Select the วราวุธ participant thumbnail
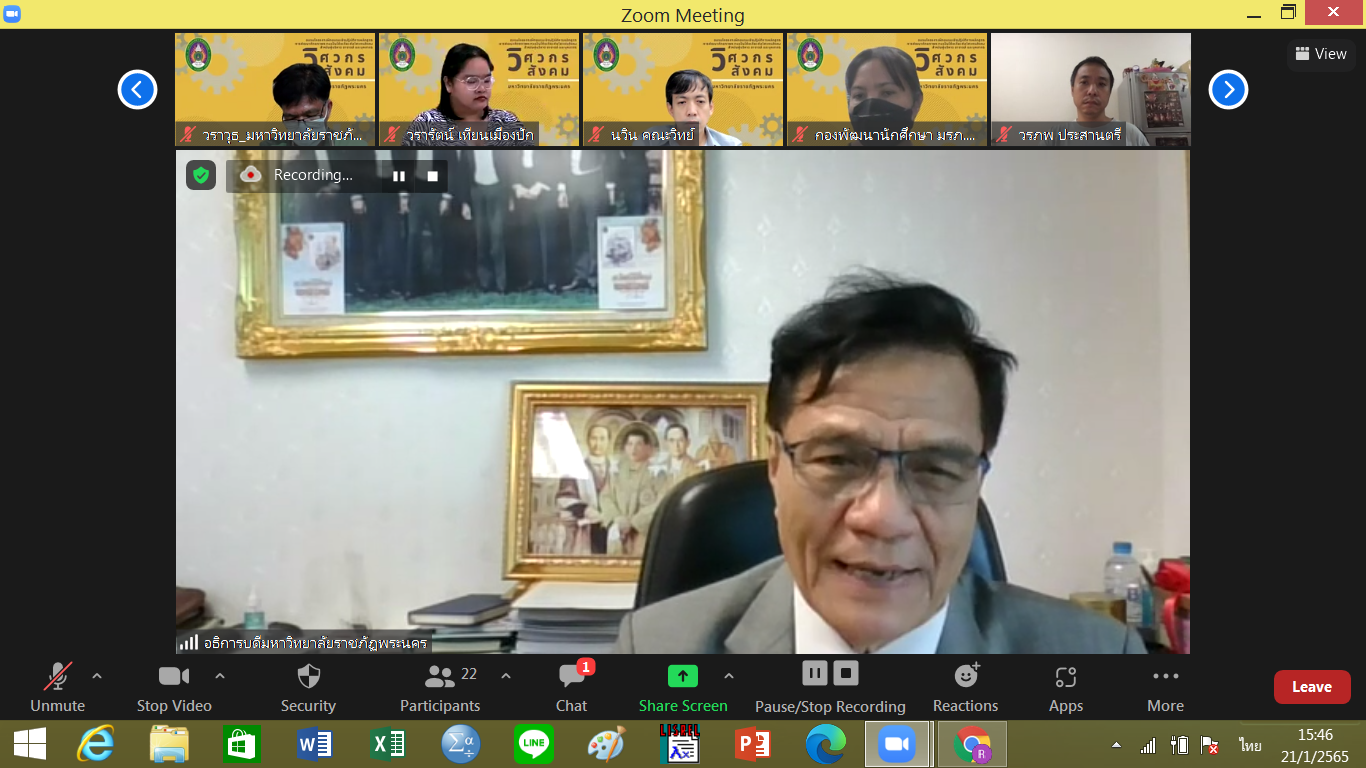The height and width of the screenshot is (768, 1366). point(275,90)
